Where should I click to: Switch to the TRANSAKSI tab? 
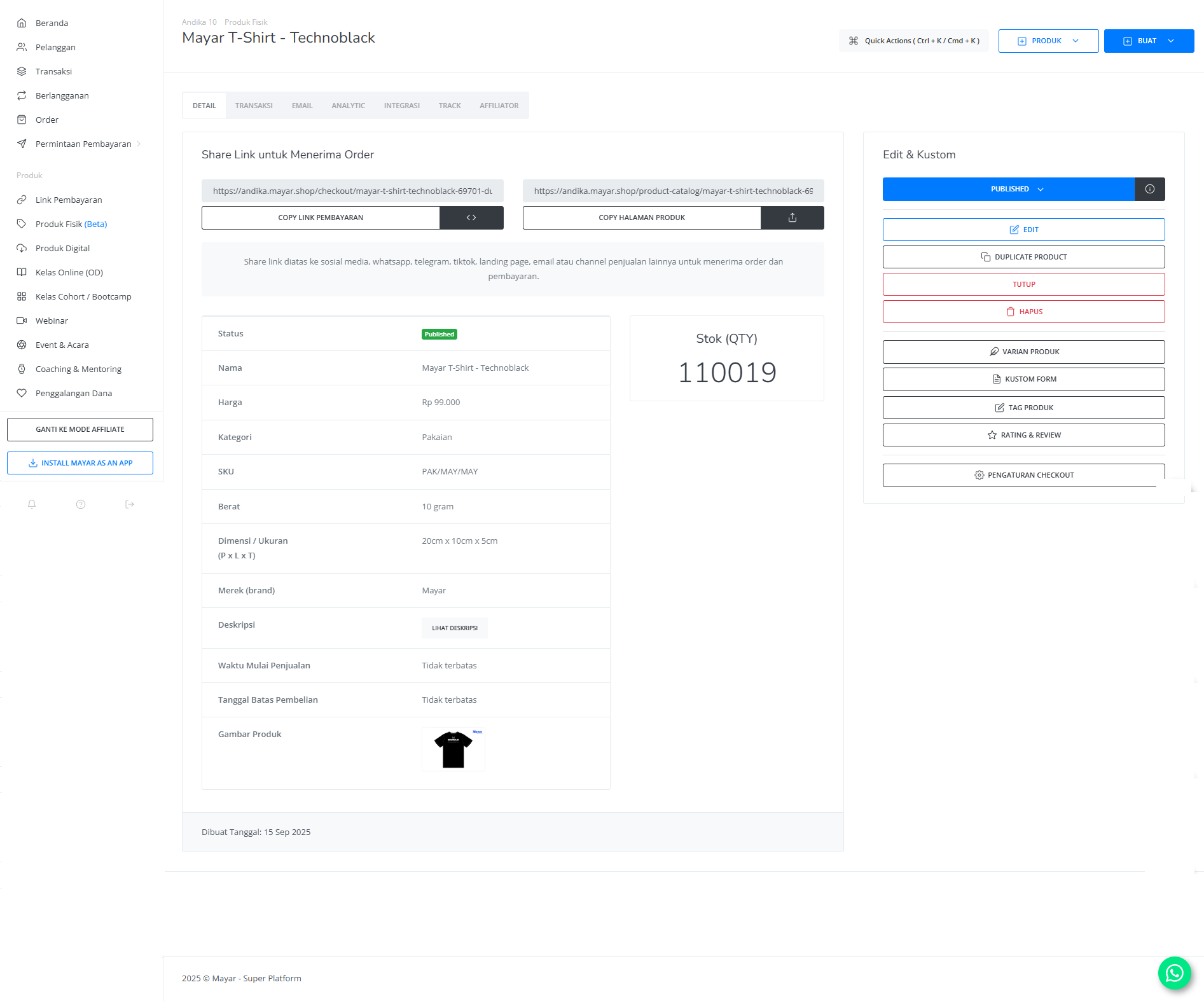254,106
